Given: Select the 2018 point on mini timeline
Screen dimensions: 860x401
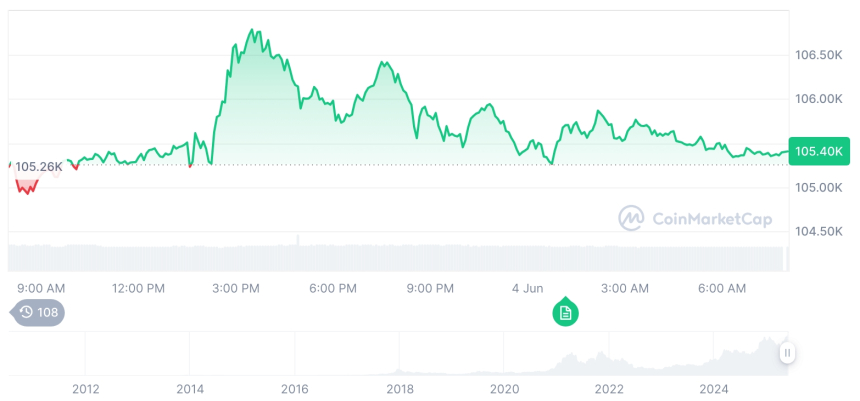Looking at the screenshot, I should [x=400, y=389].
